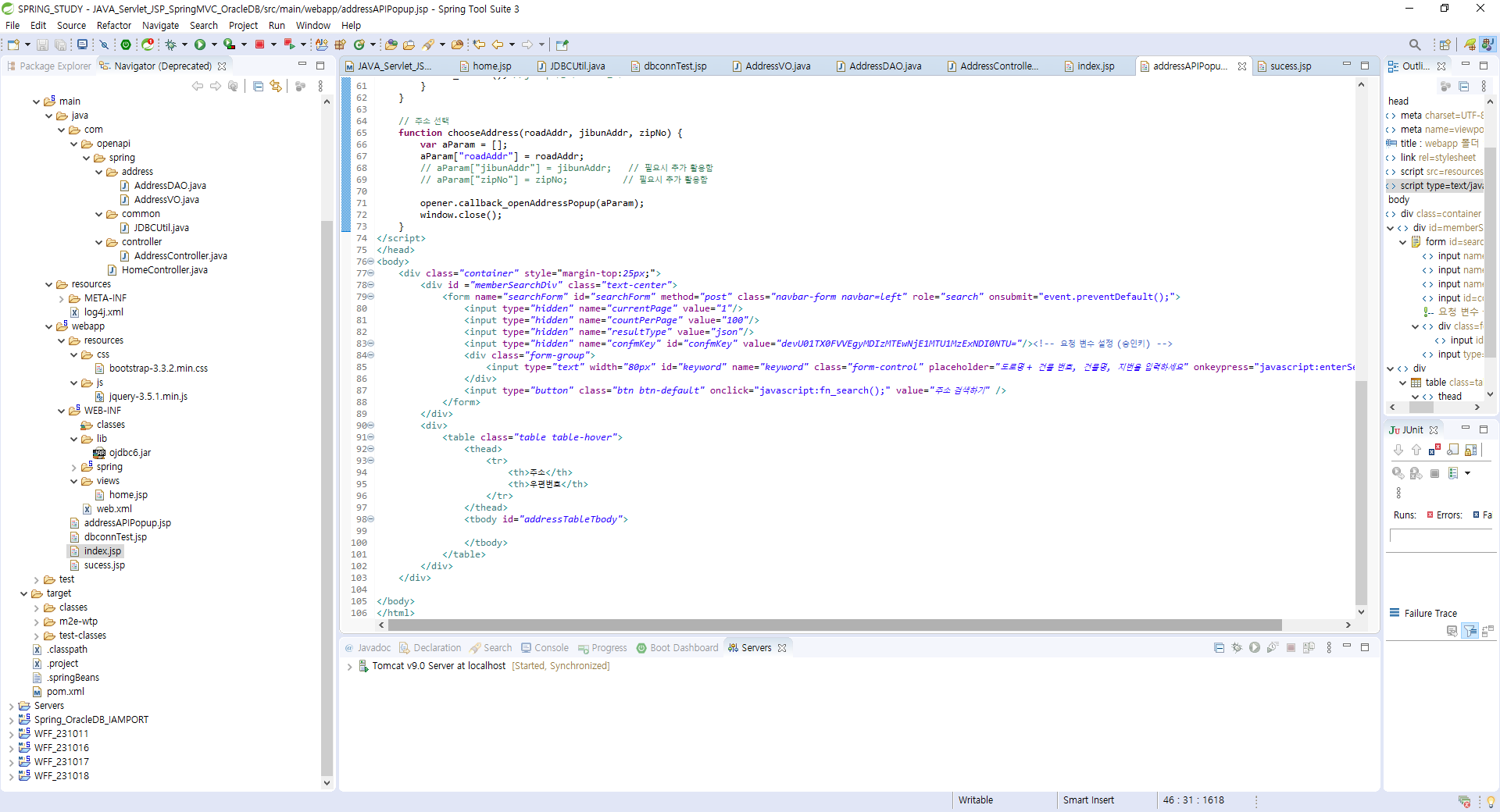The image size is (1500, 812).
Task: Open AddressDAO.java in the Navigator tree
Action: [x=170, y=186]
